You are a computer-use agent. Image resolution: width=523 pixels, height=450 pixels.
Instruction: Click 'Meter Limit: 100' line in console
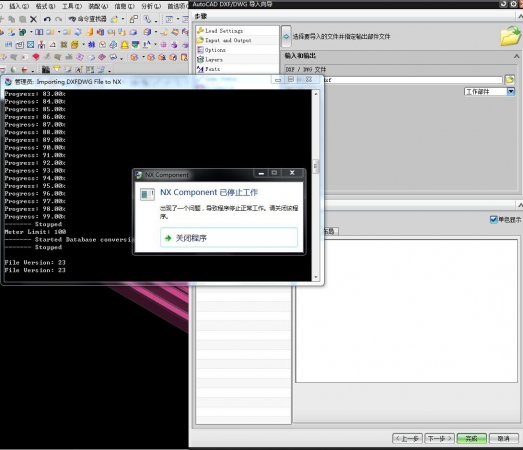coord(35,232)
